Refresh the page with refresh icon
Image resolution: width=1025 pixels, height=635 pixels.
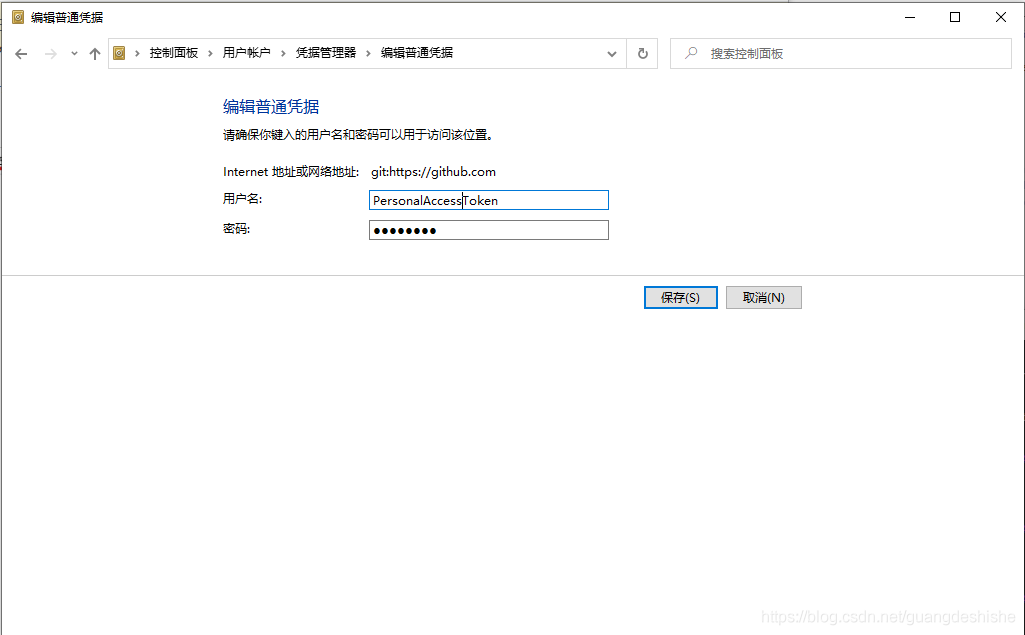643,54
